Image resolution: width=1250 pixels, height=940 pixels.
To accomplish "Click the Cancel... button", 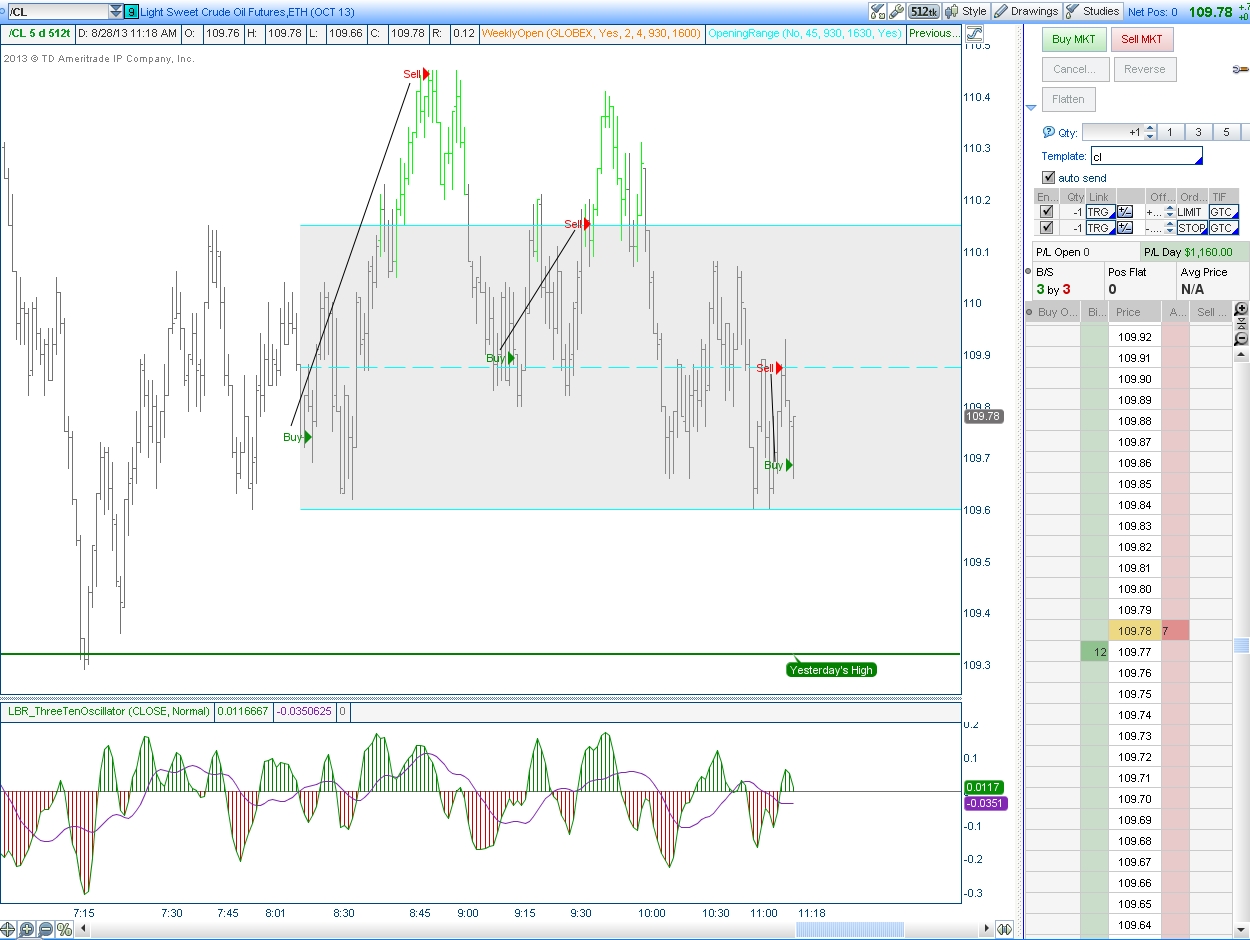I will pos(1075,69).
